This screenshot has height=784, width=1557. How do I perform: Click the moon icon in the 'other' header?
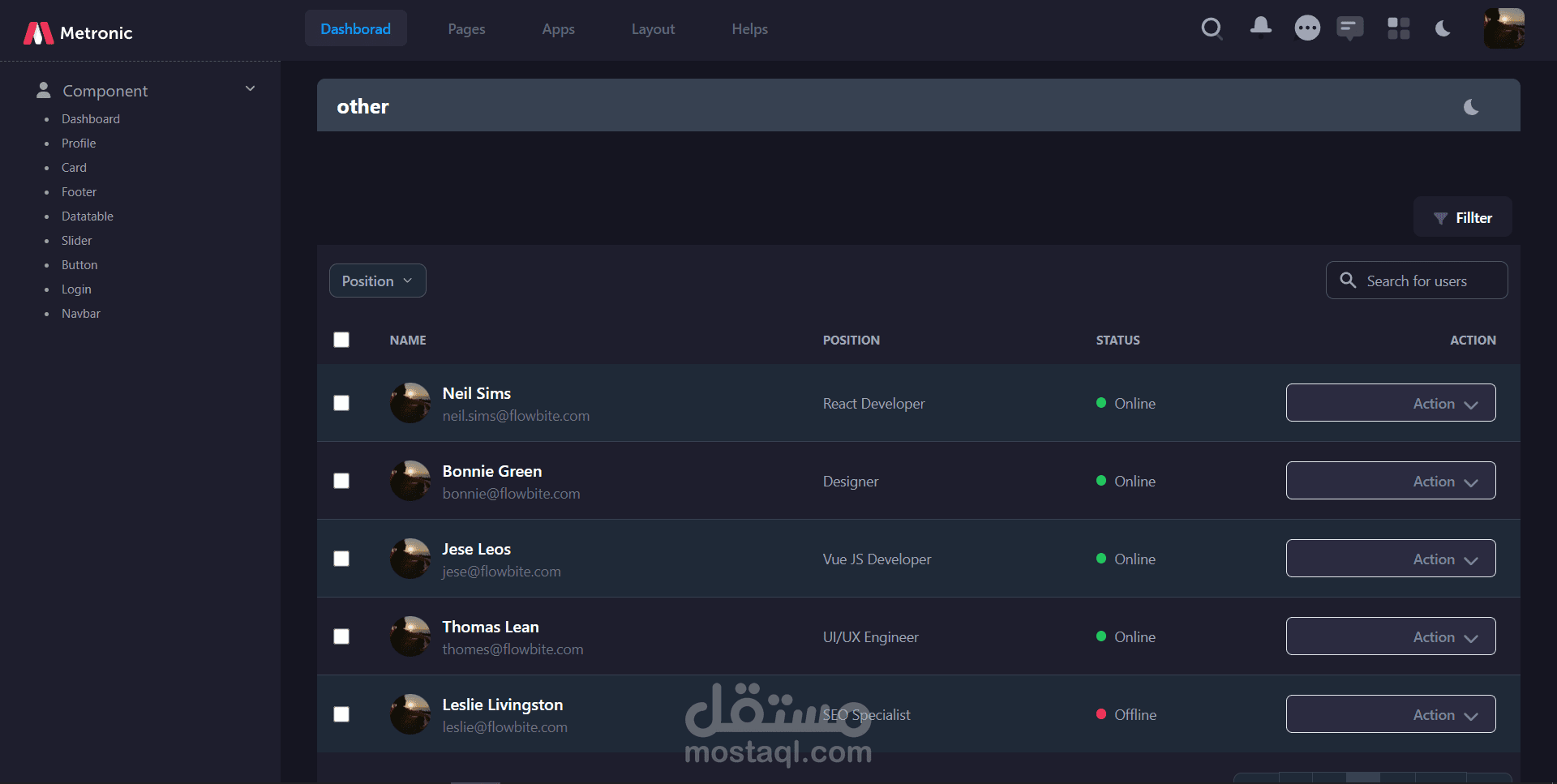pyautogui.click(x=1471, y=107)
